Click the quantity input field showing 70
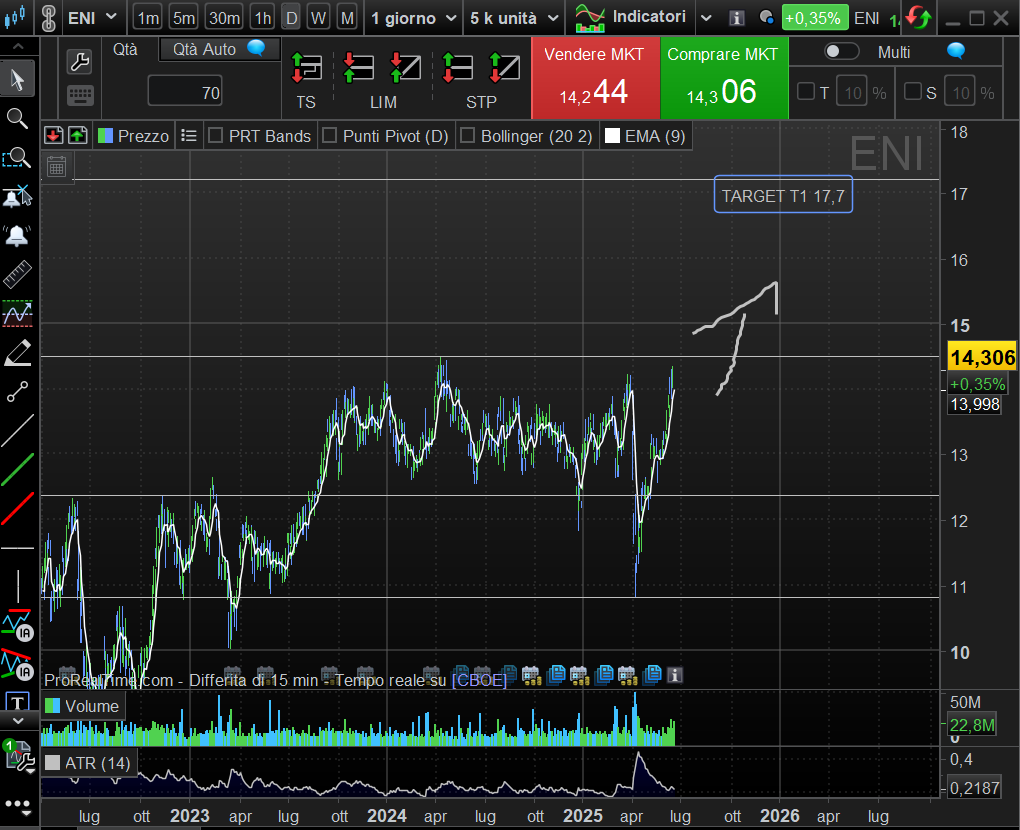 point(185,94)
